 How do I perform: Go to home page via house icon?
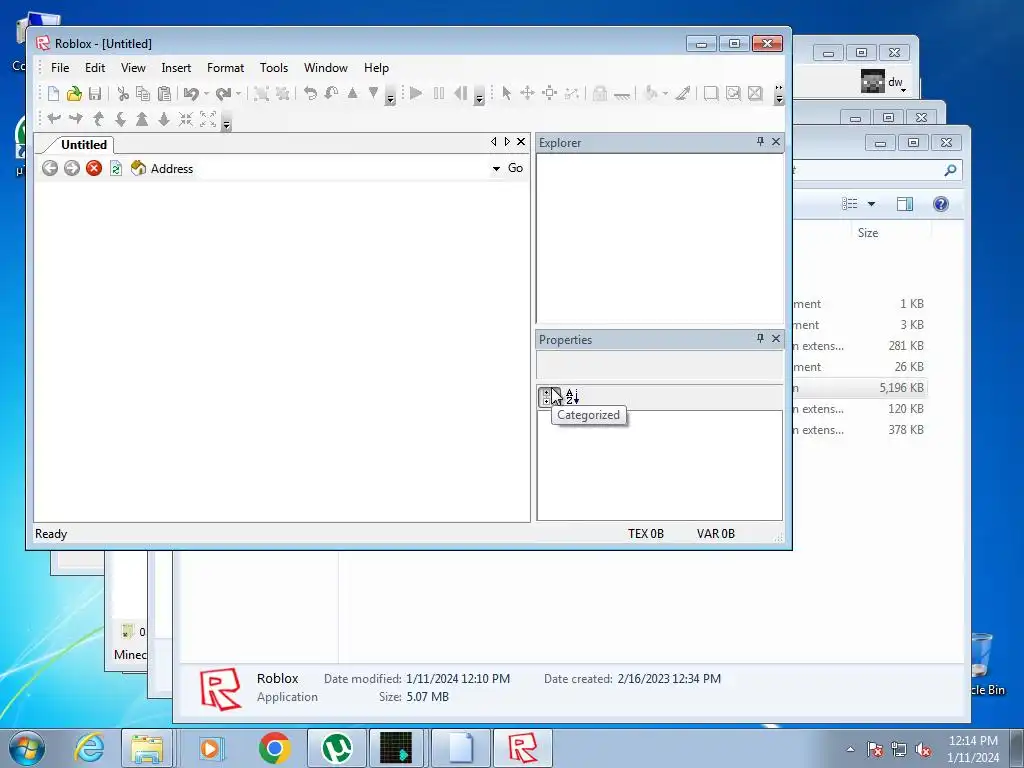(138, 168)
